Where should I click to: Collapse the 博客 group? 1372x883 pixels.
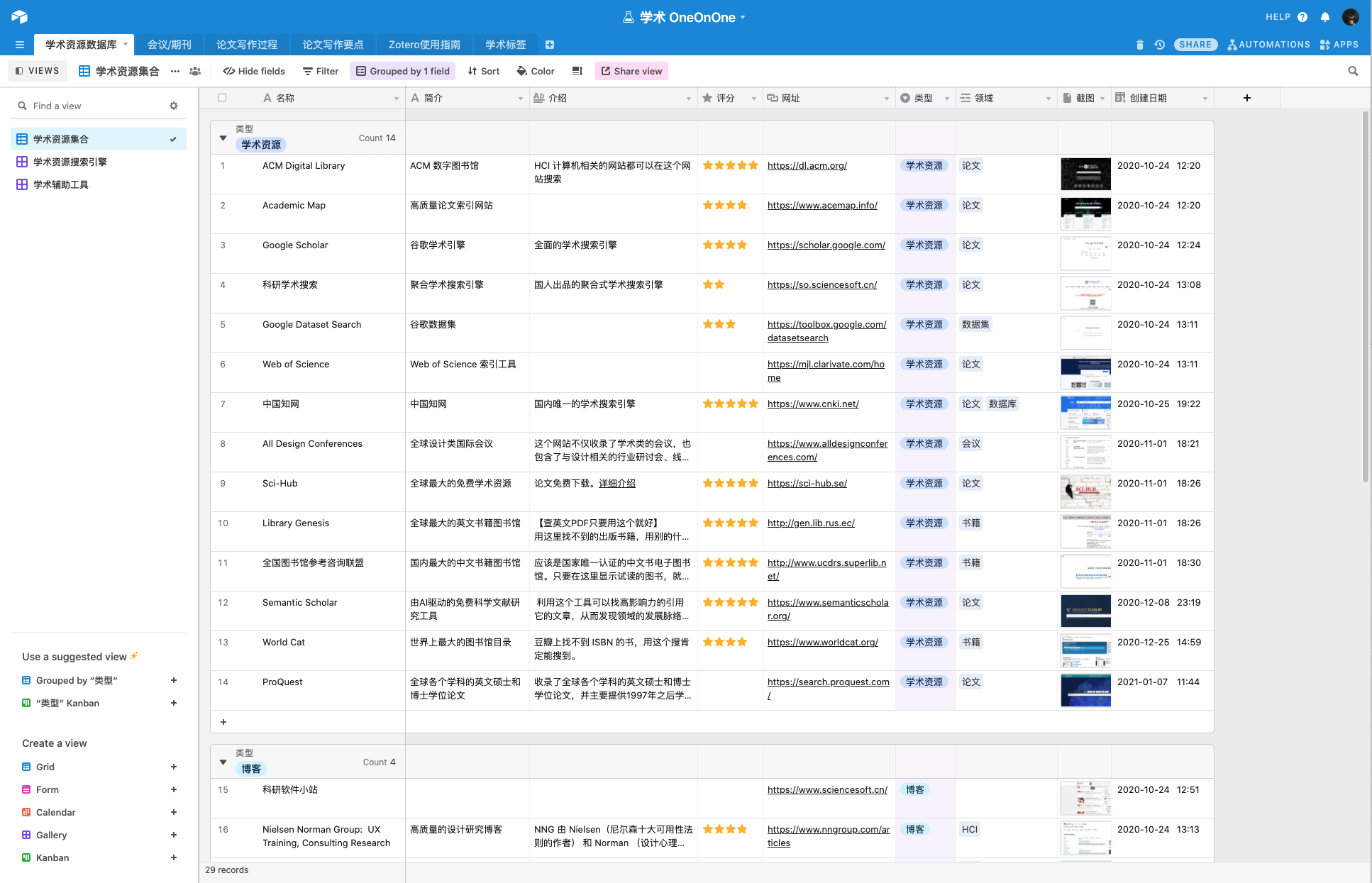click(223, 762)
